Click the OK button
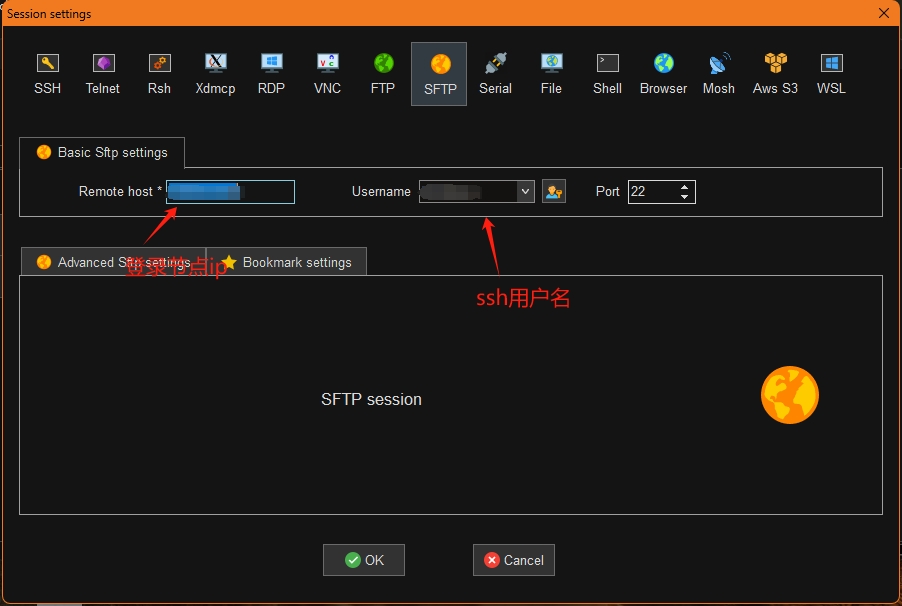 point(364,560)
